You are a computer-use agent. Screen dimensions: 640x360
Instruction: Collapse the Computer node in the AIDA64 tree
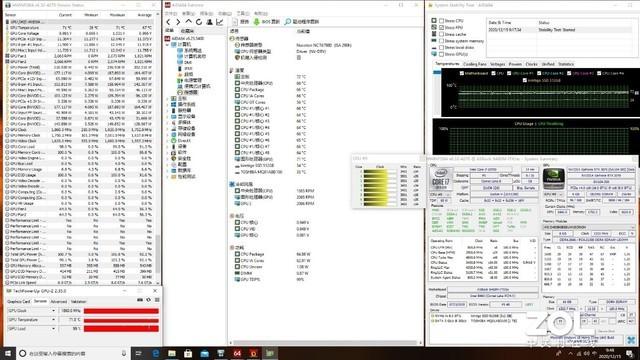(168, 44)
